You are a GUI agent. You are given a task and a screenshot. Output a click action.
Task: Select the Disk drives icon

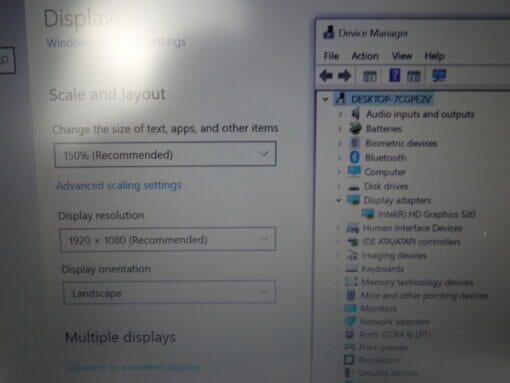(354, 187)
